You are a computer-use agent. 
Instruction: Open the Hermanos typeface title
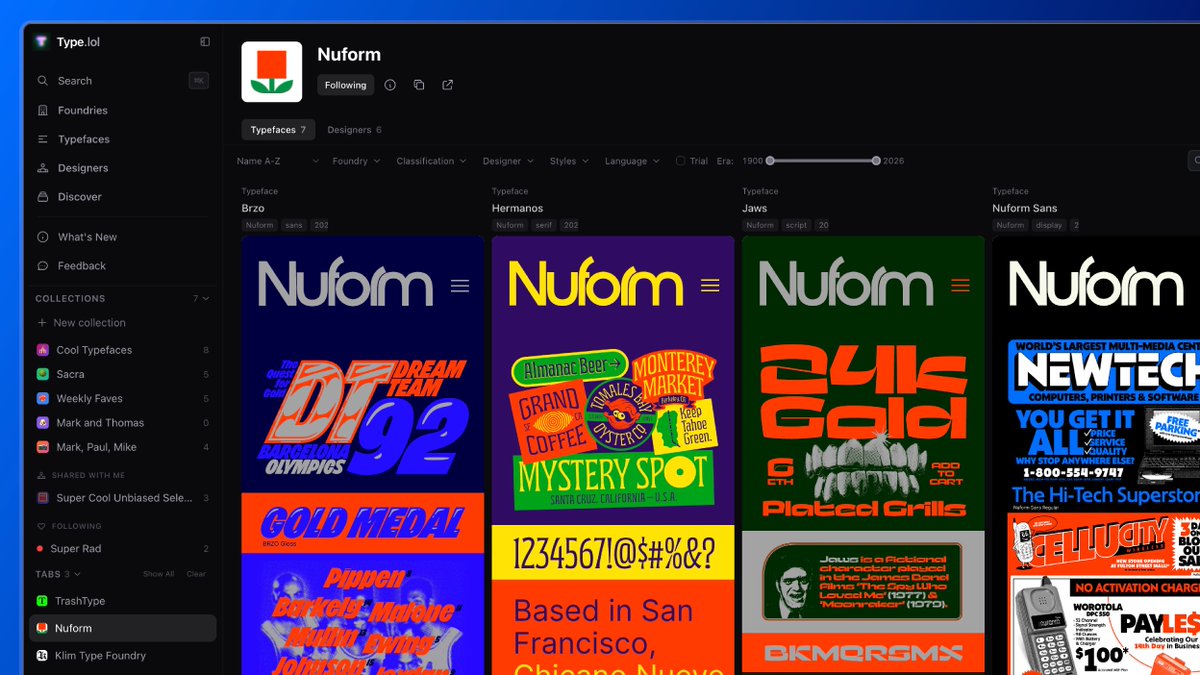pyautogui.click(x=517, y=208)
